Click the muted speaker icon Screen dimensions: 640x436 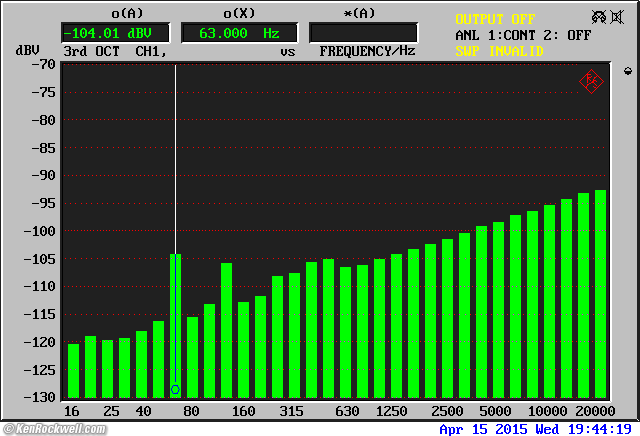tap(617, 17)
